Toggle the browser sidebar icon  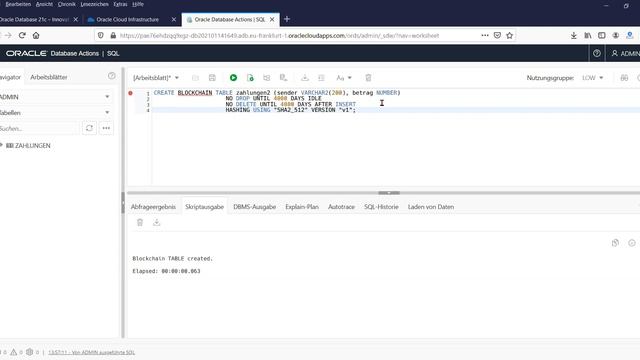(x=602, y=36)
